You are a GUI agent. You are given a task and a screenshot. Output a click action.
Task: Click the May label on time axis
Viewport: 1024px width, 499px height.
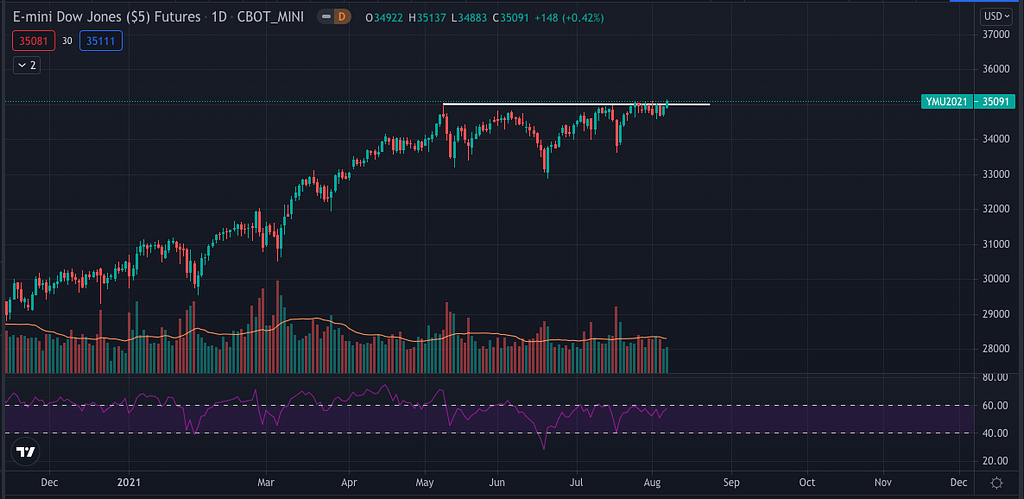[x=426, y=483]
